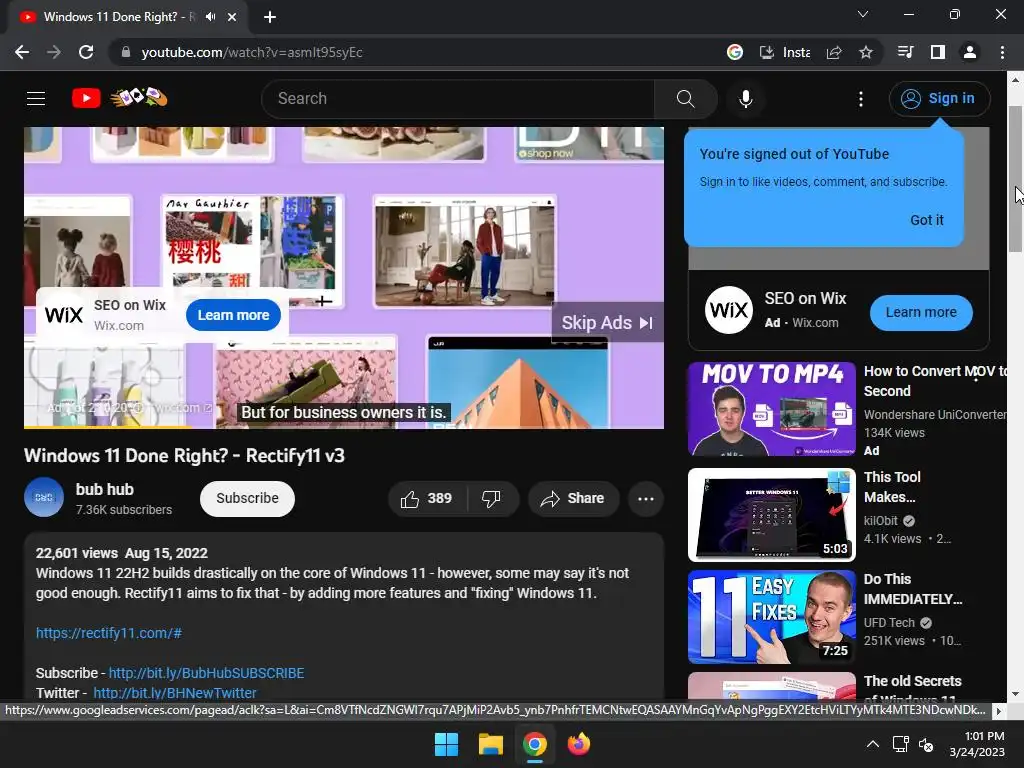Go back in browser history
Screen dimensions: 1024x768
pos(22,52)
